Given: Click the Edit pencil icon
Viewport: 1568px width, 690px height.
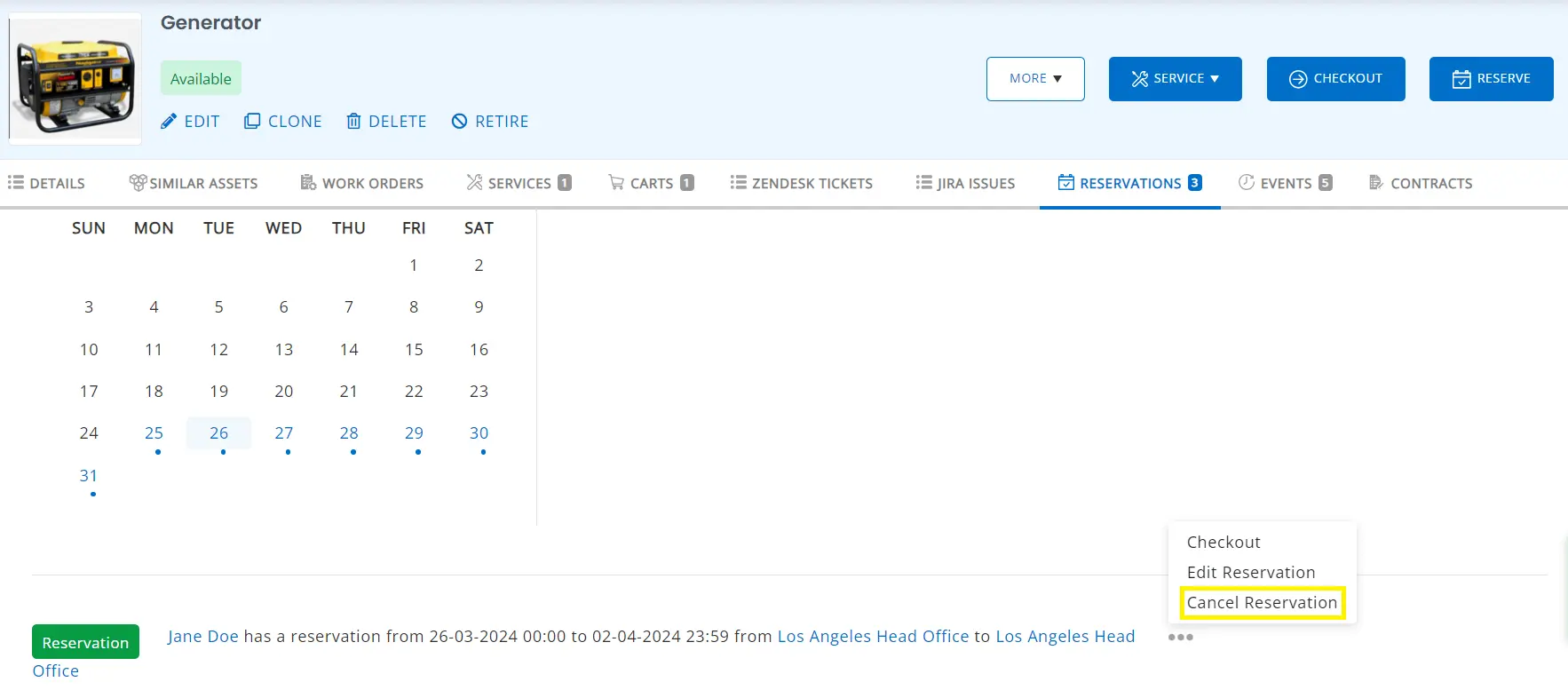Looking at the screenshot, I should pyautogui.click(x=169, y=122).
